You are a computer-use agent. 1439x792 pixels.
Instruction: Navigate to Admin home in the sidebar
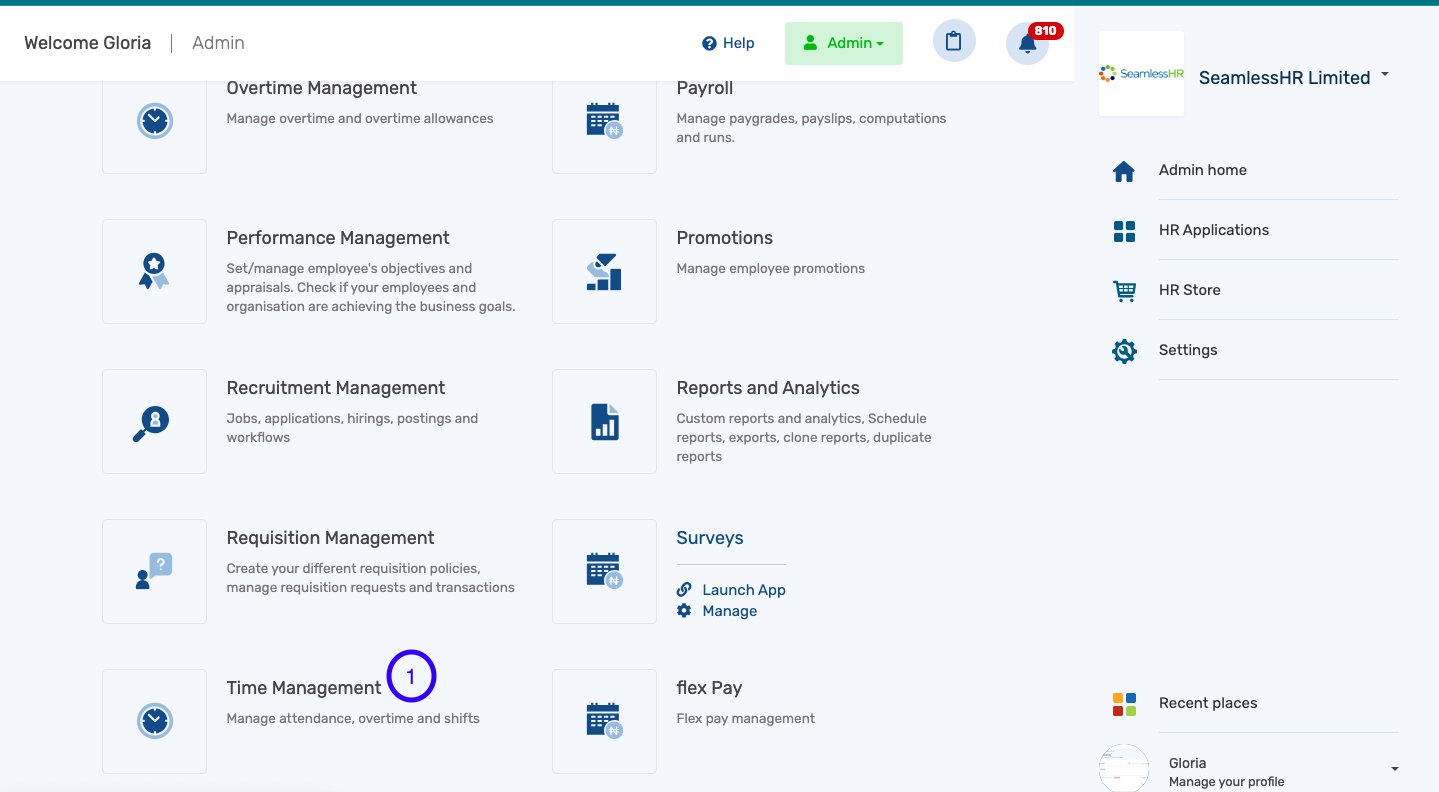tap(1202, 170)
